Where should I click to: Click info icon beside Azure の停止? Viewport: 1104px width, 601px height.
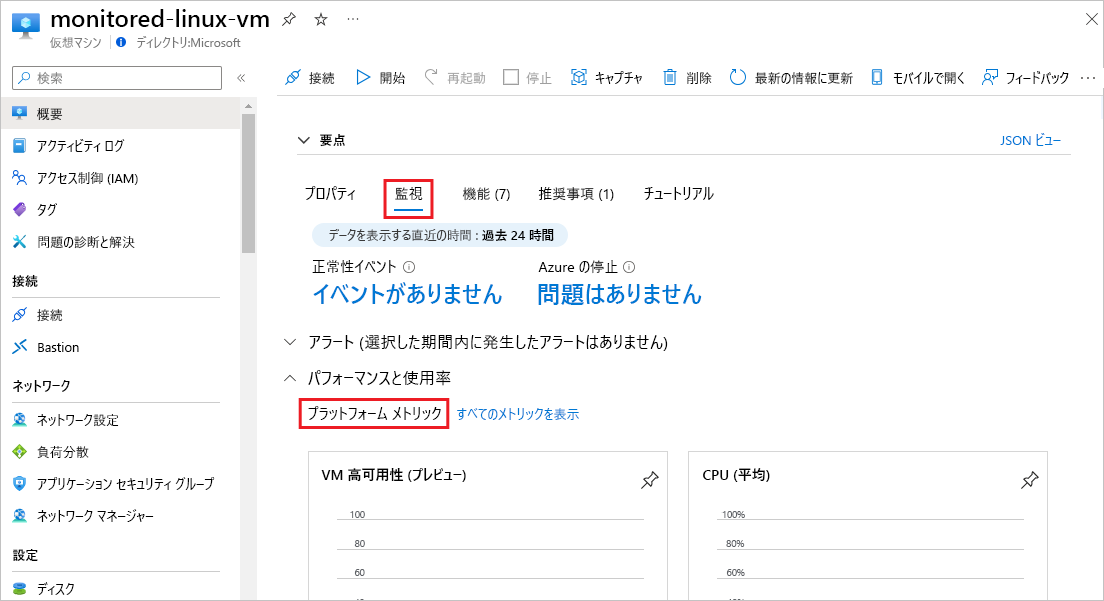629,267
